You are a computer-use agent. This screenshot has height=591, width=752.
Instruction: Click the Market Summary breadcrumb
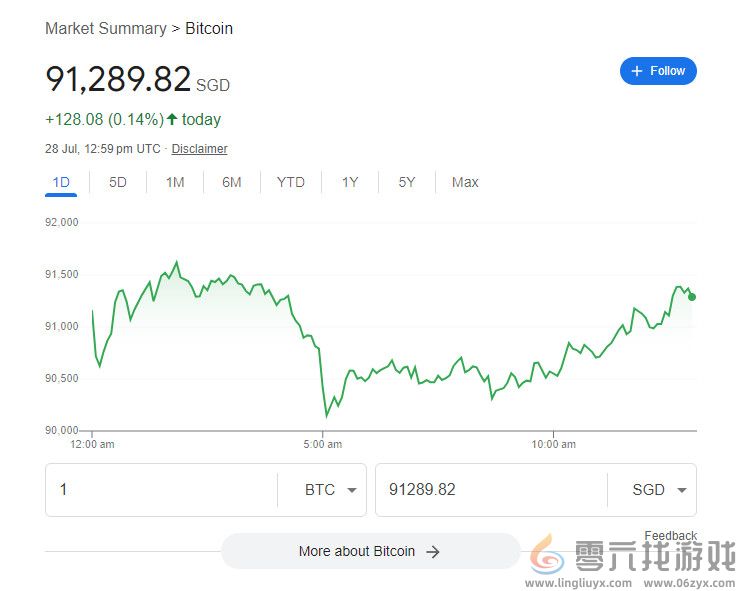106,28
